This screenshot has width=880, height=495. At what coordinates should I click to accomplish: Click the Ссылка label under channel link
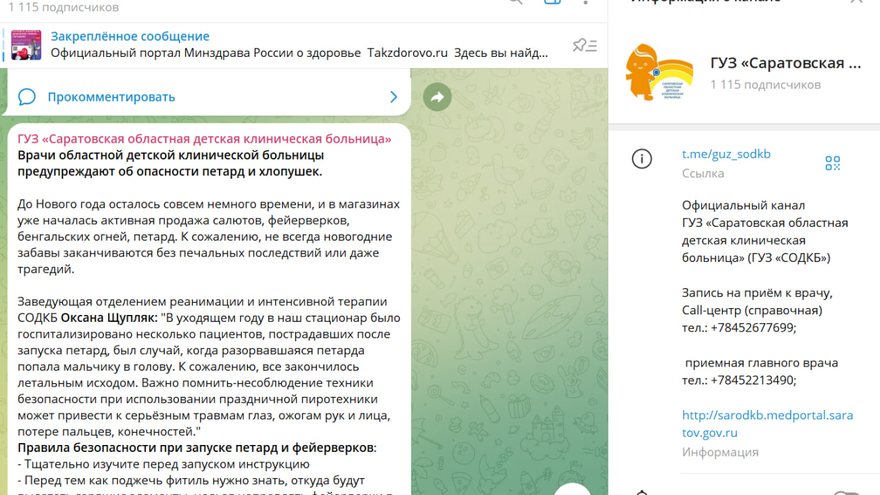click(703, 173)
